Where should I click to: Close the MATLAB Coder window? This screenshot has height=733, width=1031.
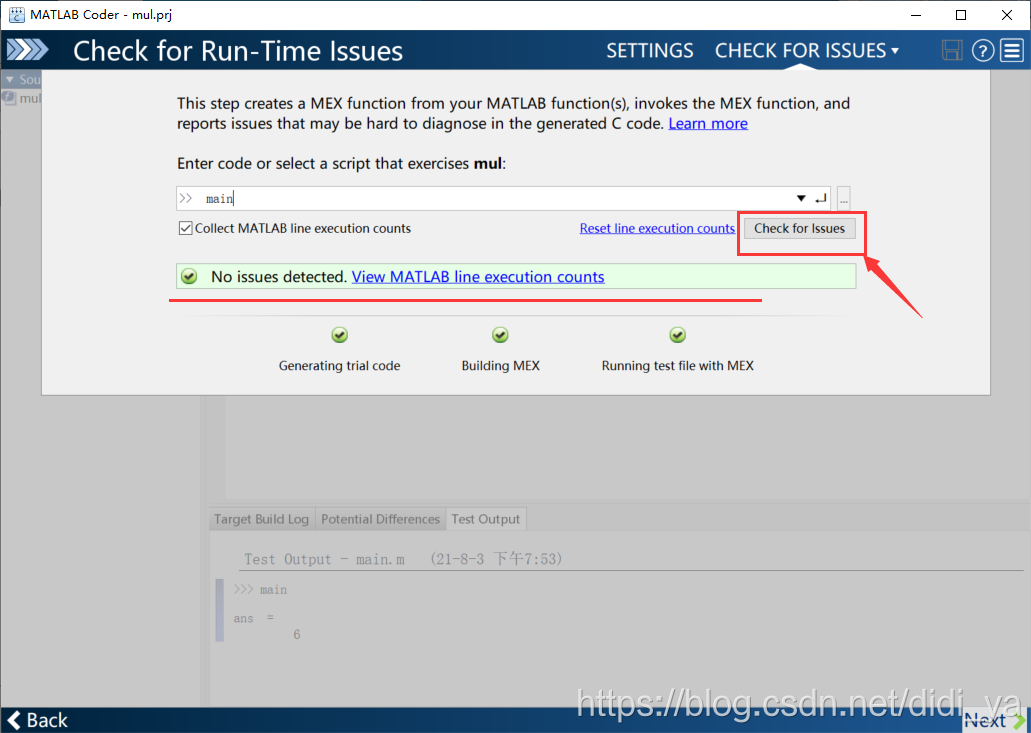(x=1007, y=14)
